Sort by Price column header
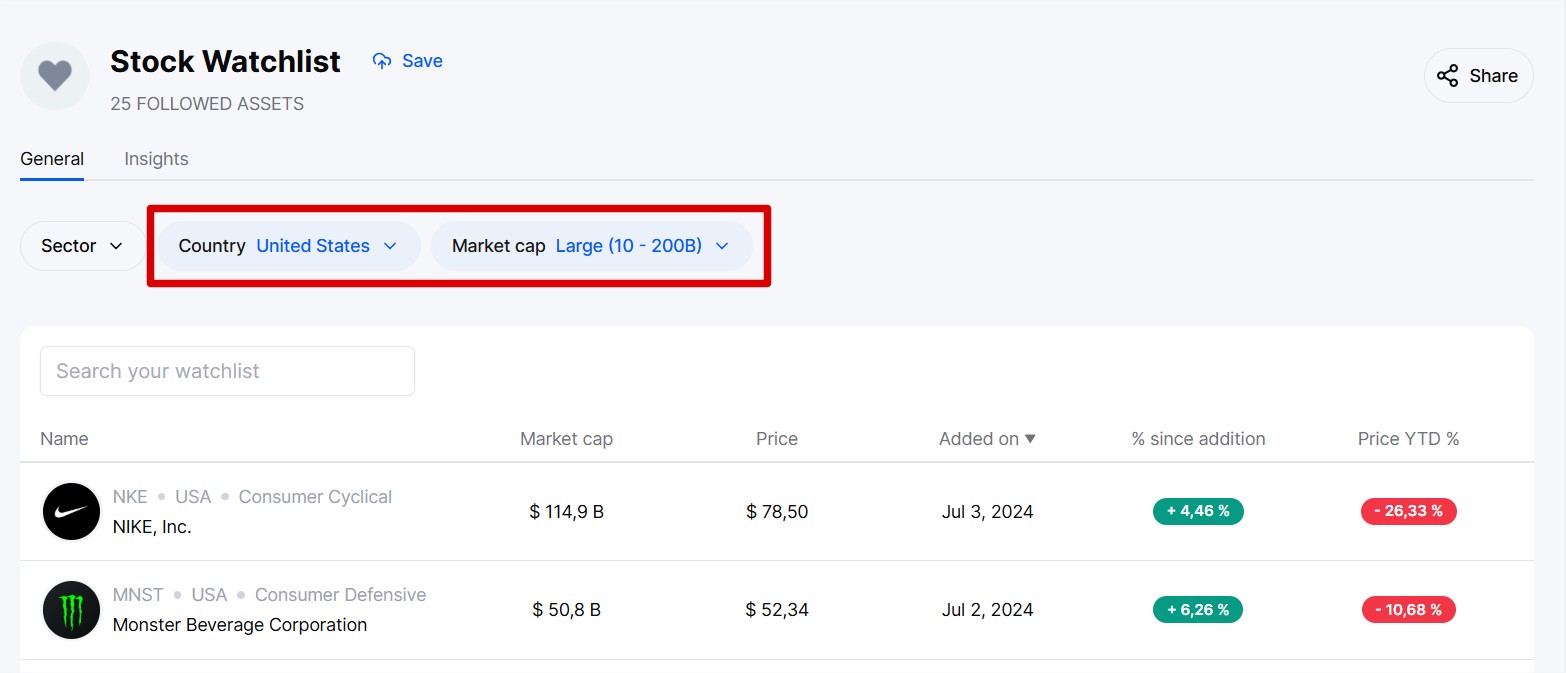1566x673 pixels. tap(777, 439)
